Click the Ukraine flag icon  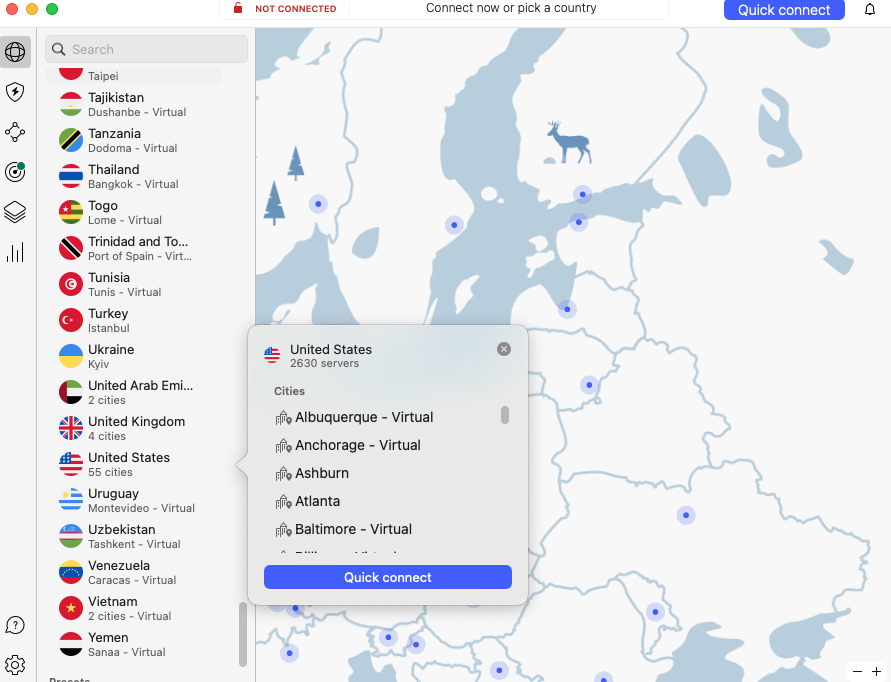(71, 356)
